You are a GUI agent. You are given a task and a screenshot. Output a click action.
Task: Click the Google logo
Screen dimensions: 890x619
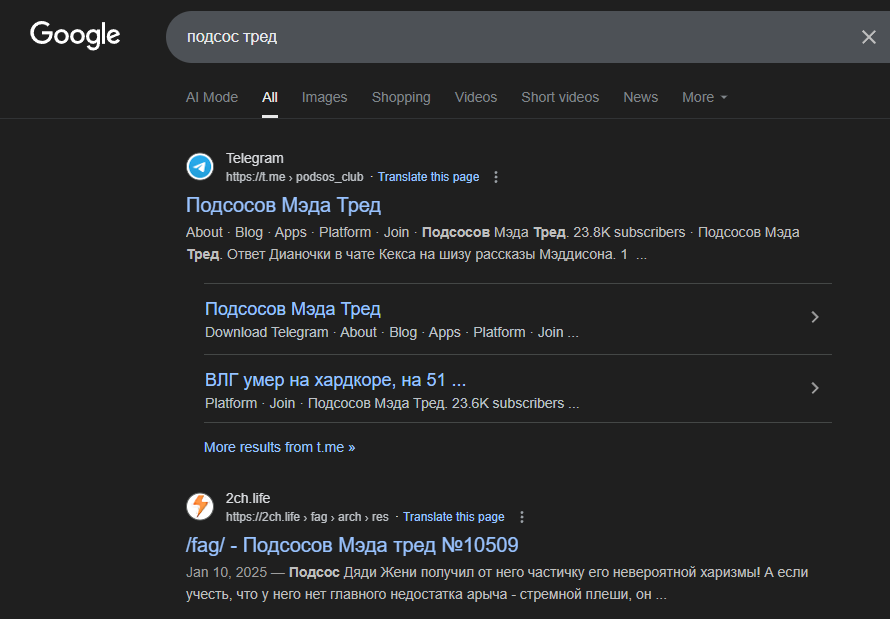(x=75, y=35)
